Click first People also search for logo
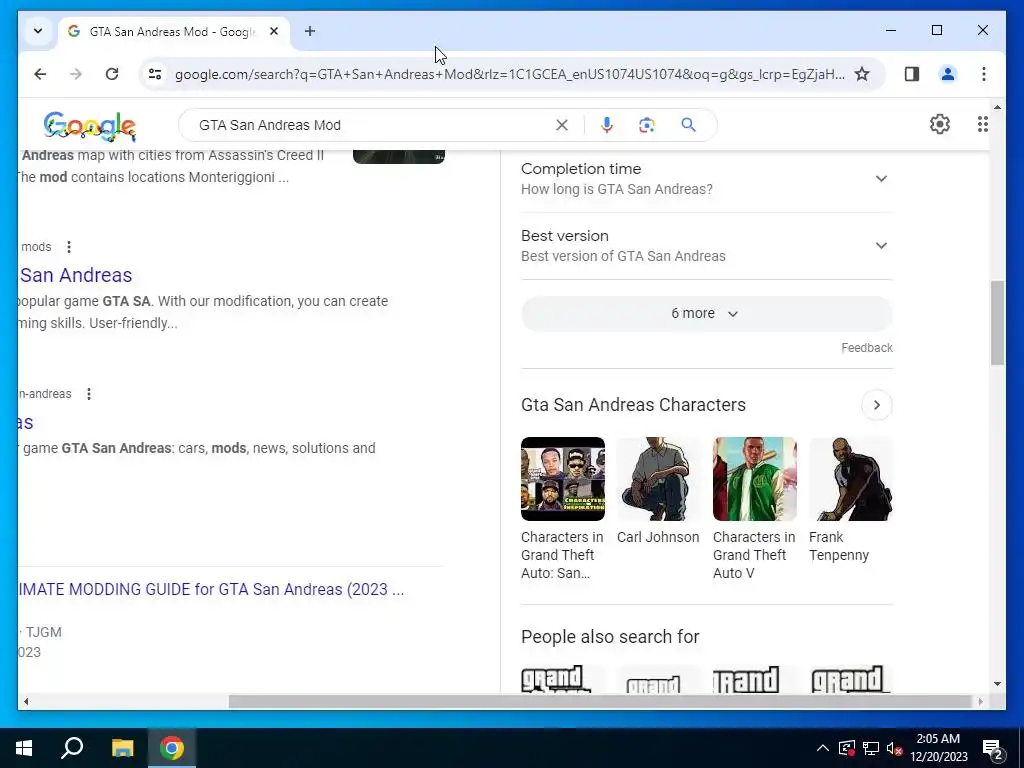 (563, 679)
